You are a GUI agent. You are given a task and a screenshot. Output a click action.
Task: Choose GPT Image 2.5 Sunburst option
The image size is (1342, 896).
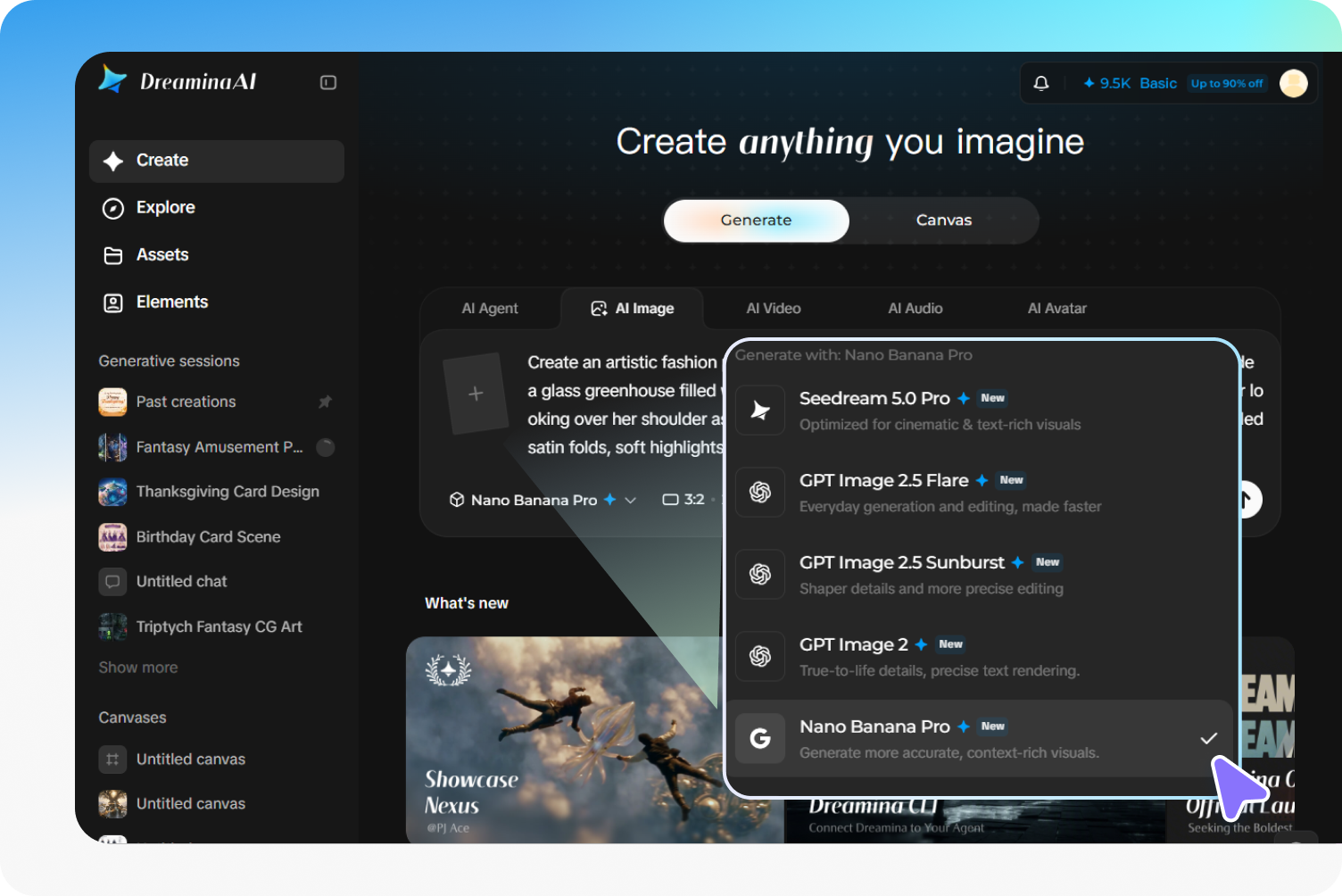pos(981,575)
